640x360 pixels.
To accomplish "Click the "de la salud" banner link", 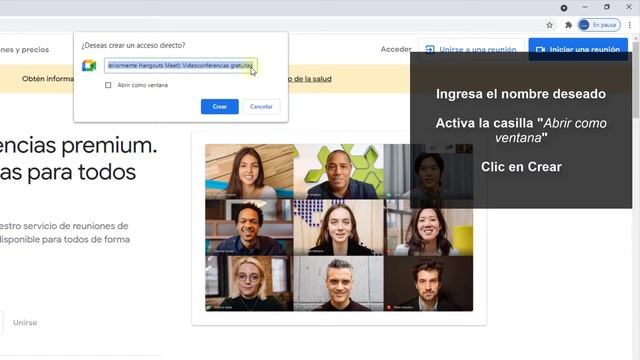I will (310, 79).
